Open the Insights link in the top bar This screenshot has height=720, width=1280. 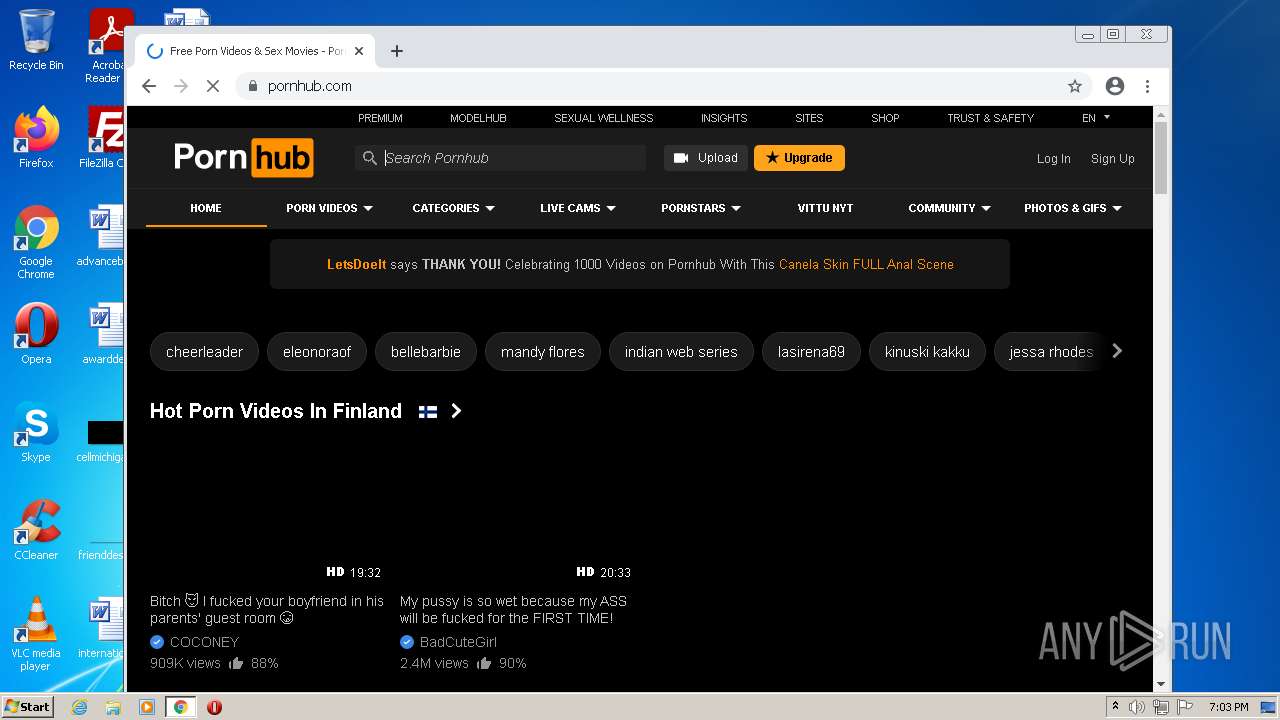click(x=724, y=118)
